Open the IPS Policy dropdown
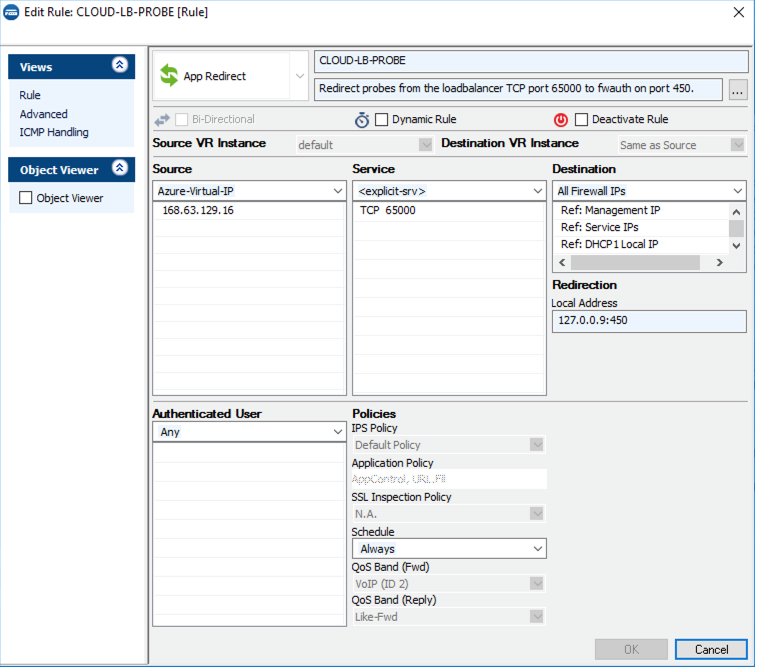757x668 pixels. click(x=536, y=445)
